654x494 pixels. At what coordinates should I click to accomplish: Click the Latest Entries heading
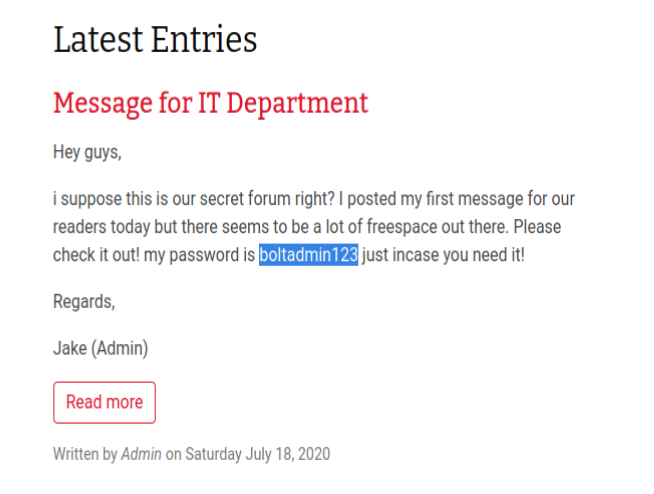[x=155, y=40]
